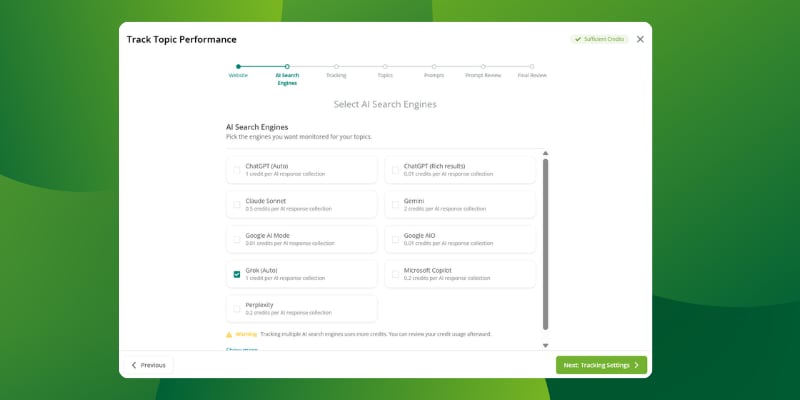The width and height of the screenshot is (800, 400).
Task: Check the Google AIO checkbox
Action: click(395, 239)
